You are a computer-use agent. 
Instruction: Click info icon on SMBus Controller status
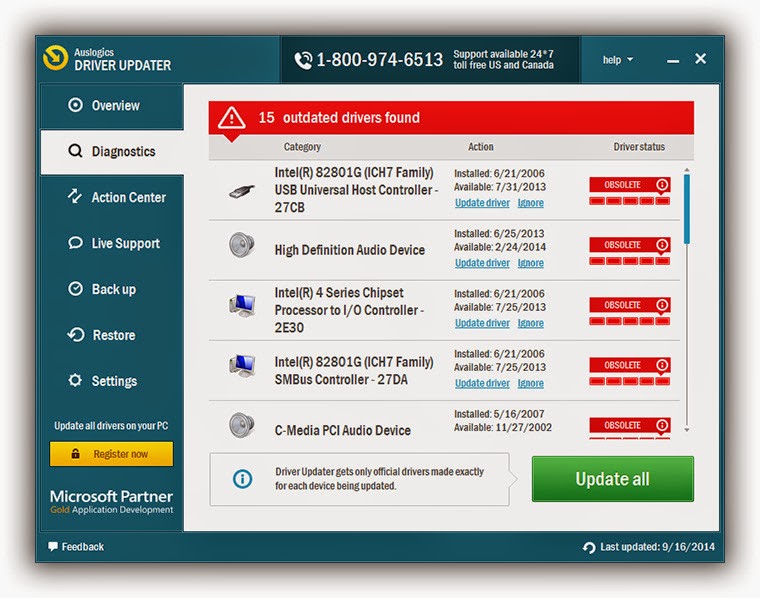[x=662, y=365]
